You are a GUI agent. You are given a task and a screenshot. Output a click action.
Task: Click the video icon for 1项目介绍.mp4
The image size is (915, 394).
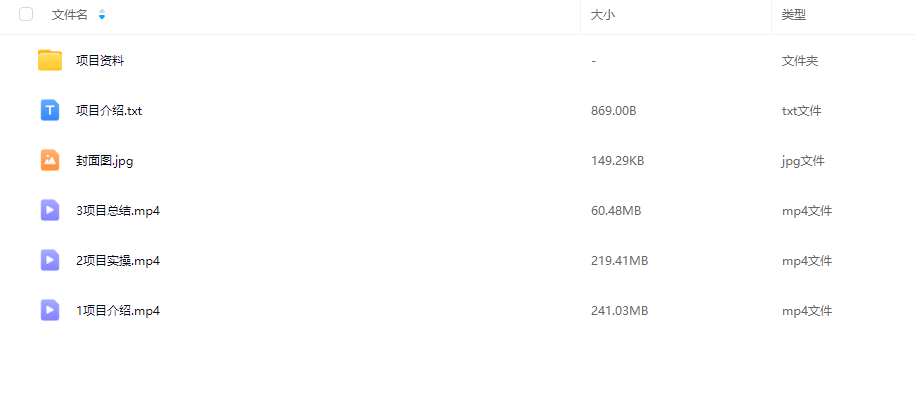(x=50, y=310)
